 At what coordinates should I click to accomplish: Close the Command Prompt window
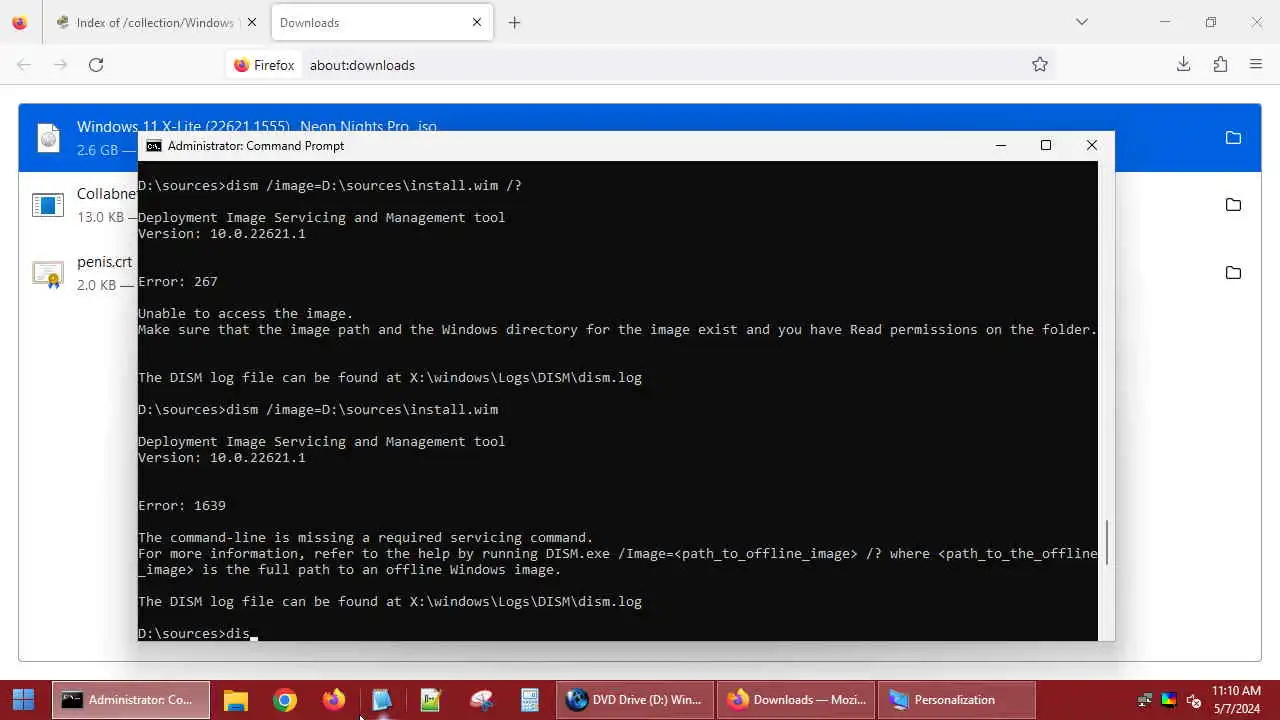click(x=1092, y=146)
